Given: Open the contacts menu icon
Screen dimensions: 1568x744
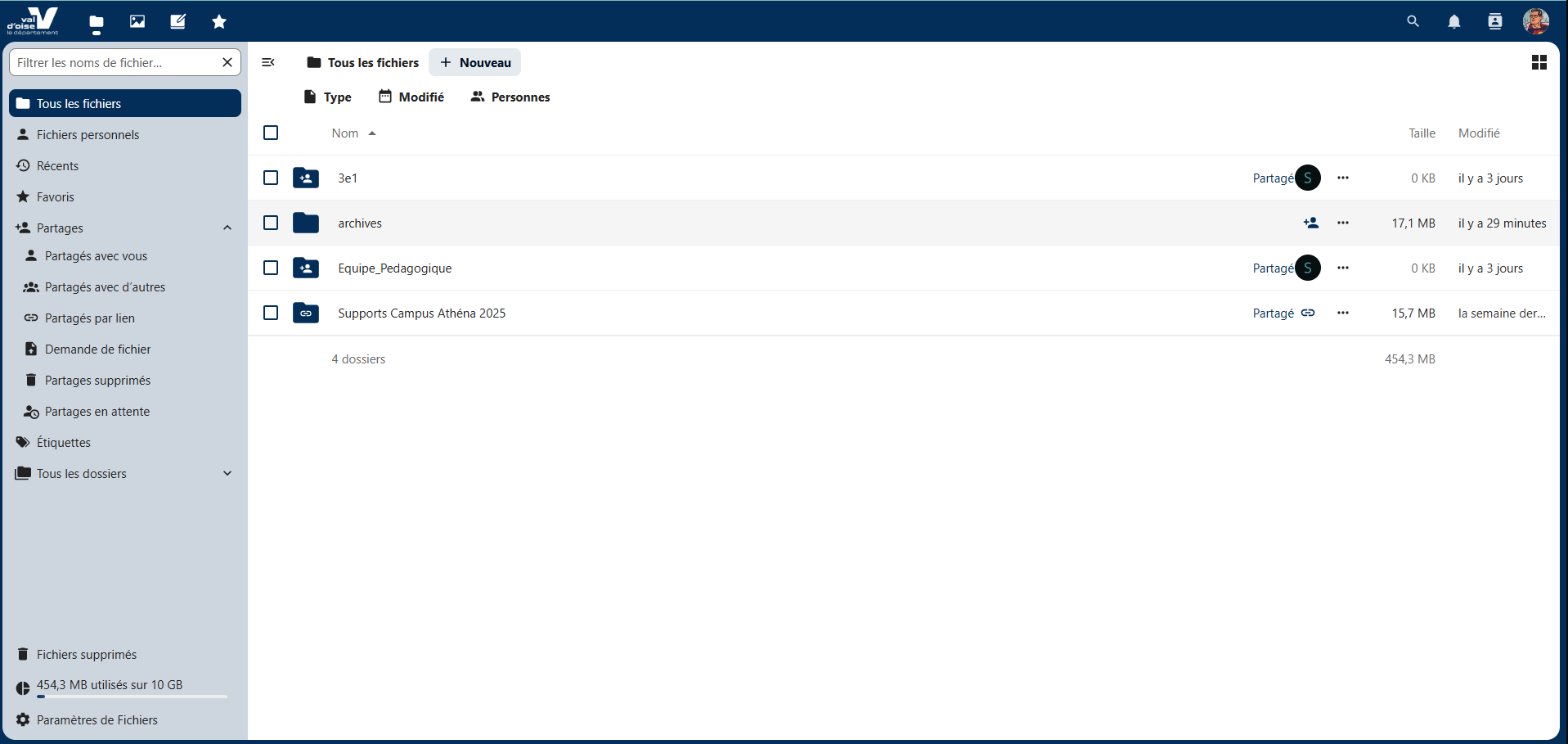Looking at the screenshot, I should point(1495,22).
